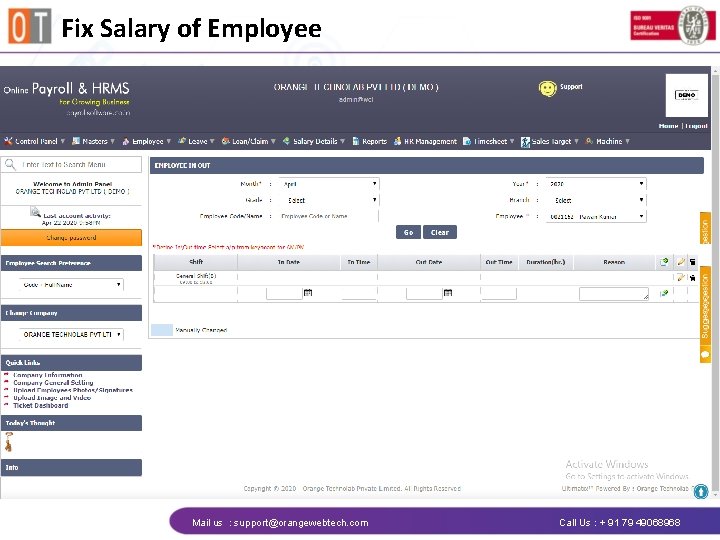Focus the Employee Code or Name field
The image size is (720, 540).
tap(329, 216)
